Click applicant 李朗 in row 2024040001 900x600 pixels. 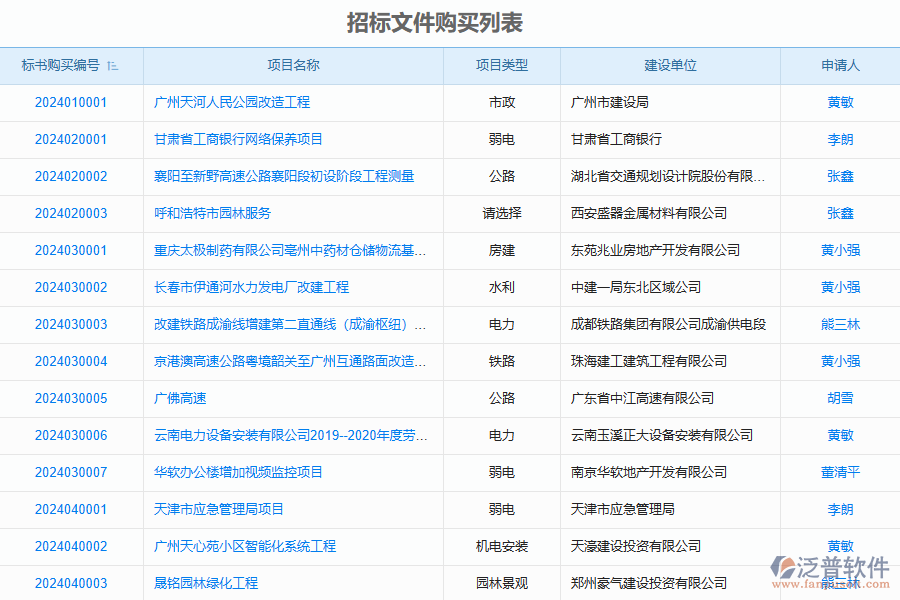click(840, 509)
